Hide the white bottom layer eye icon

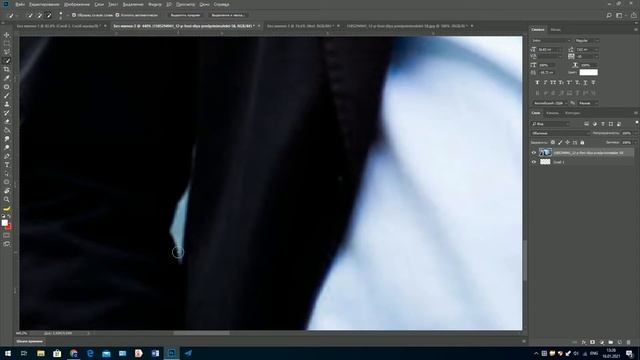(x=533, y=162)
